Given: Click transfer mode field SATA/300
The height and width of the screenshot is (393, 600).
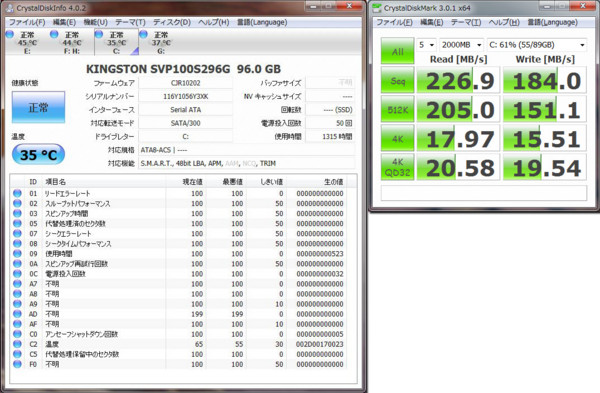Looking at the screenshot, I should click(185, 123).
